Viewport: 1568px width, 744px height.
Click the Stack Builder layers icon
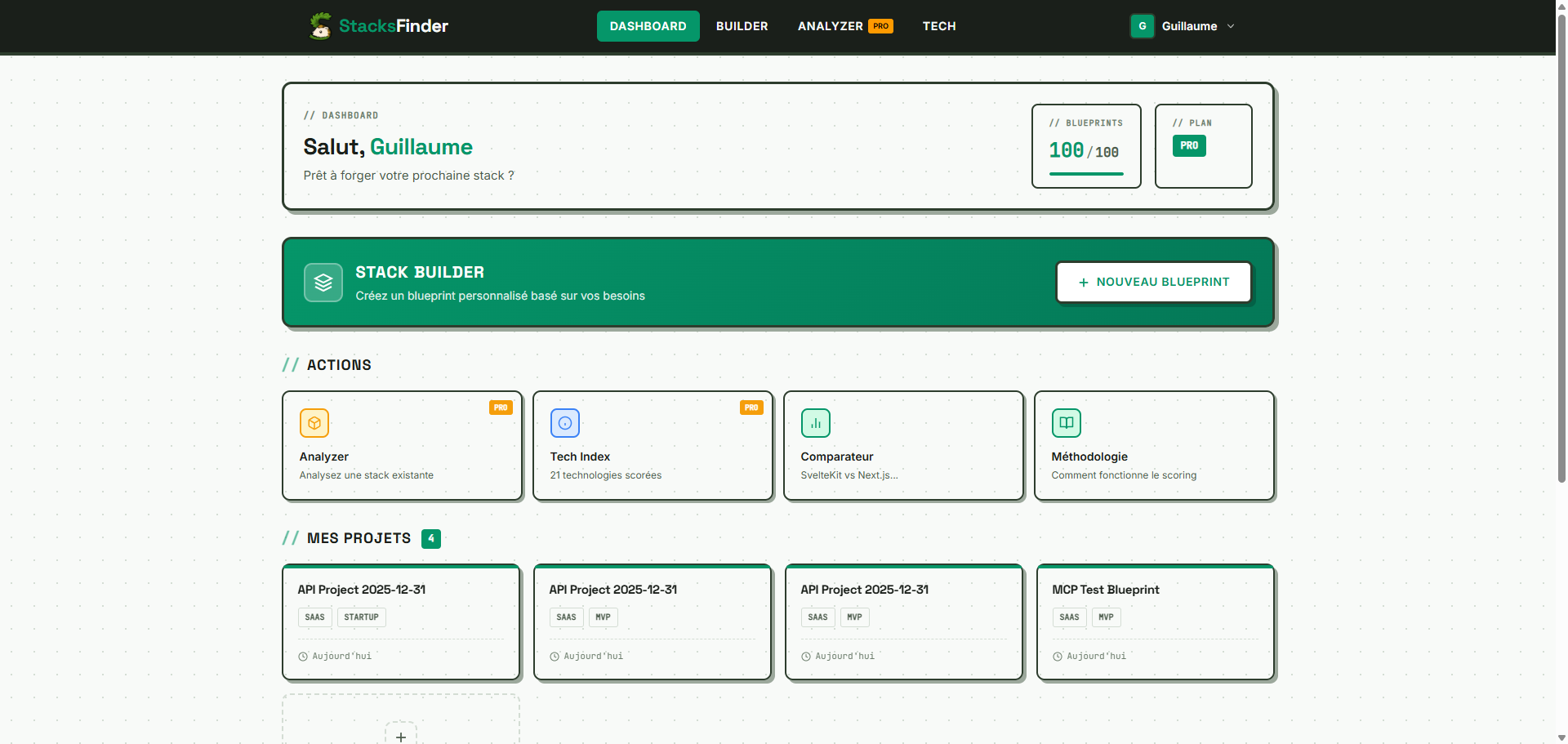click(x=323, y=283)
